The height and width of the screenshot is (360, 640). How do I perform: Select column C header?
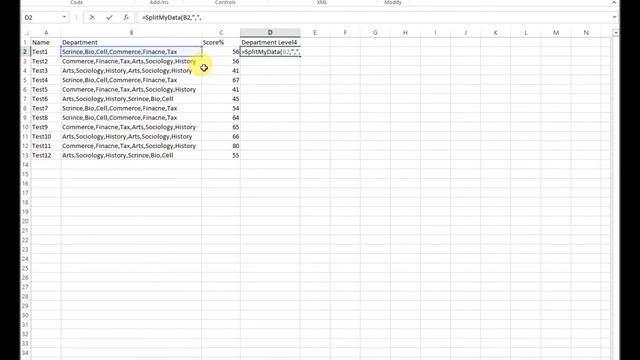(x=221, y=33)
